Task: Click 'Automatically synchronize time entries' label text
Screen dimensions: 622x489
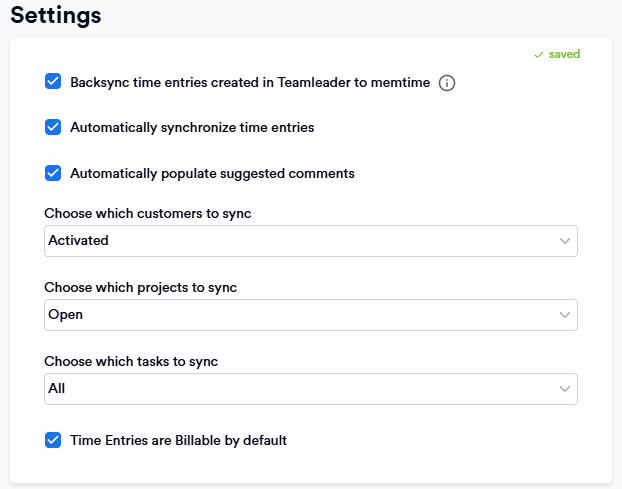Action: coord(192,128)
